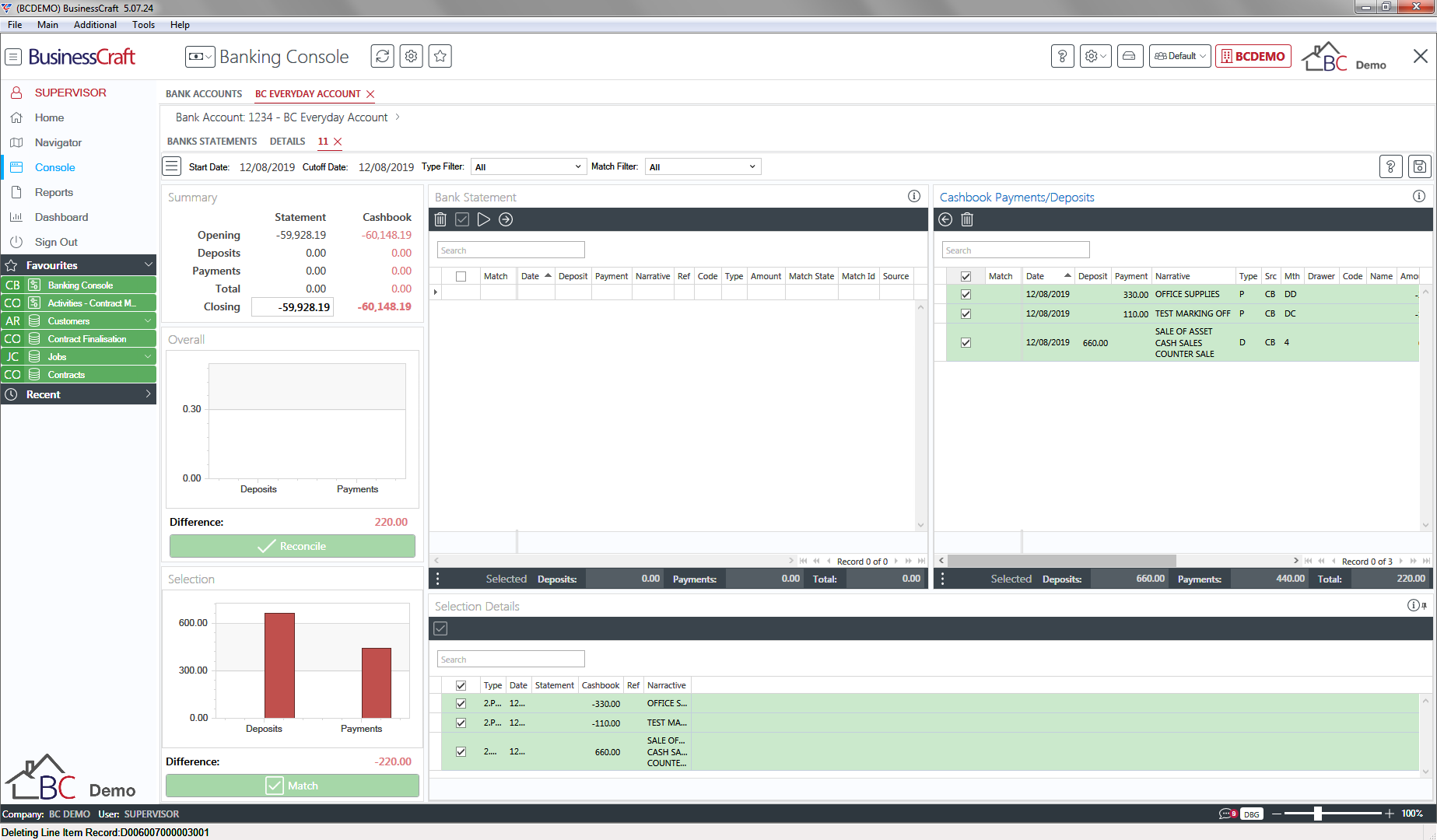Screen dimensions: 1437x840
Task: Open console settings gear beside refresh
Action: (x=411, y=56)
